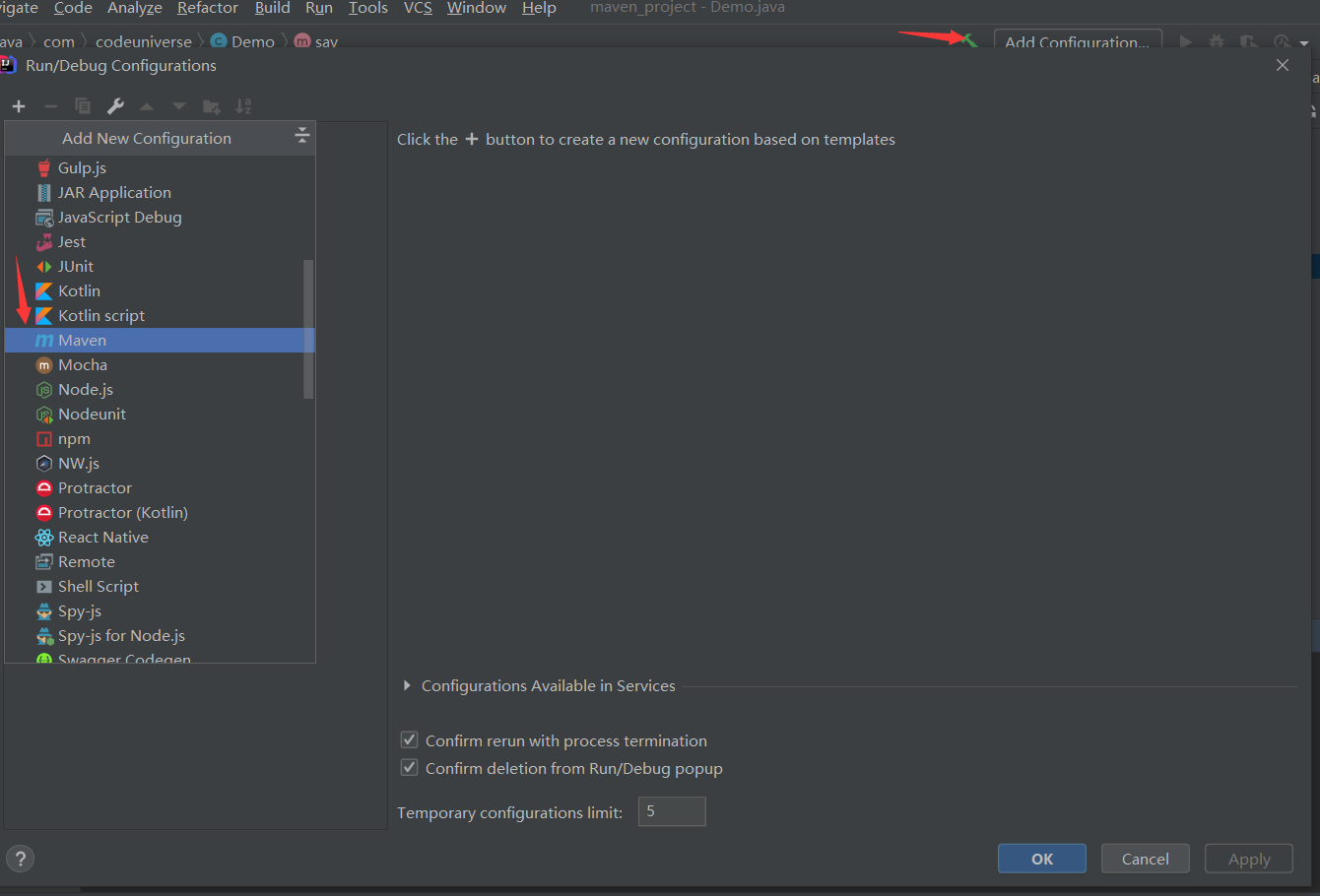
Task: Choose JavaScript Debug in the list
Action: [x=160, y=217]
